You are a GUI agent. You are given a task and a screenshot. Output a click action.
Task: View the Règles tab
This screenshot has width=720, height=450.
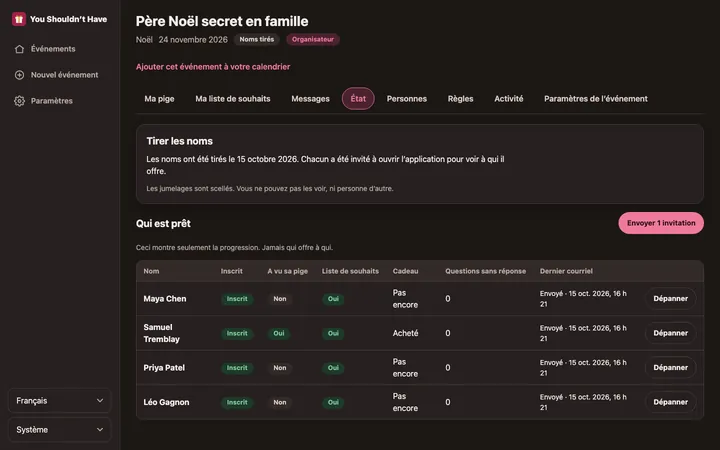point(461,99)
